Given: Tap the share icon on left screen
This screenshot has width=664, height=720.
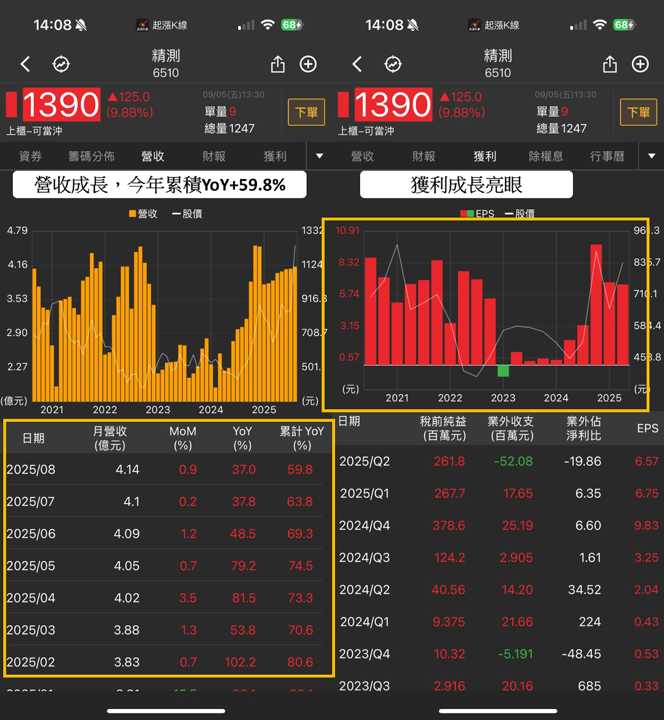Looking at the screenshot, I should click(x=278, y=64).
